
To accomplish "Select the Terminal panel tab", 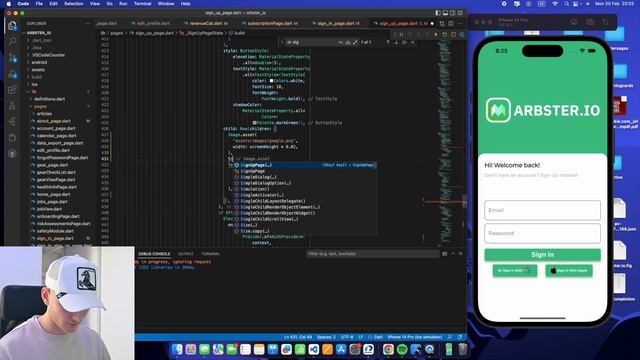I will coord(211,254).
